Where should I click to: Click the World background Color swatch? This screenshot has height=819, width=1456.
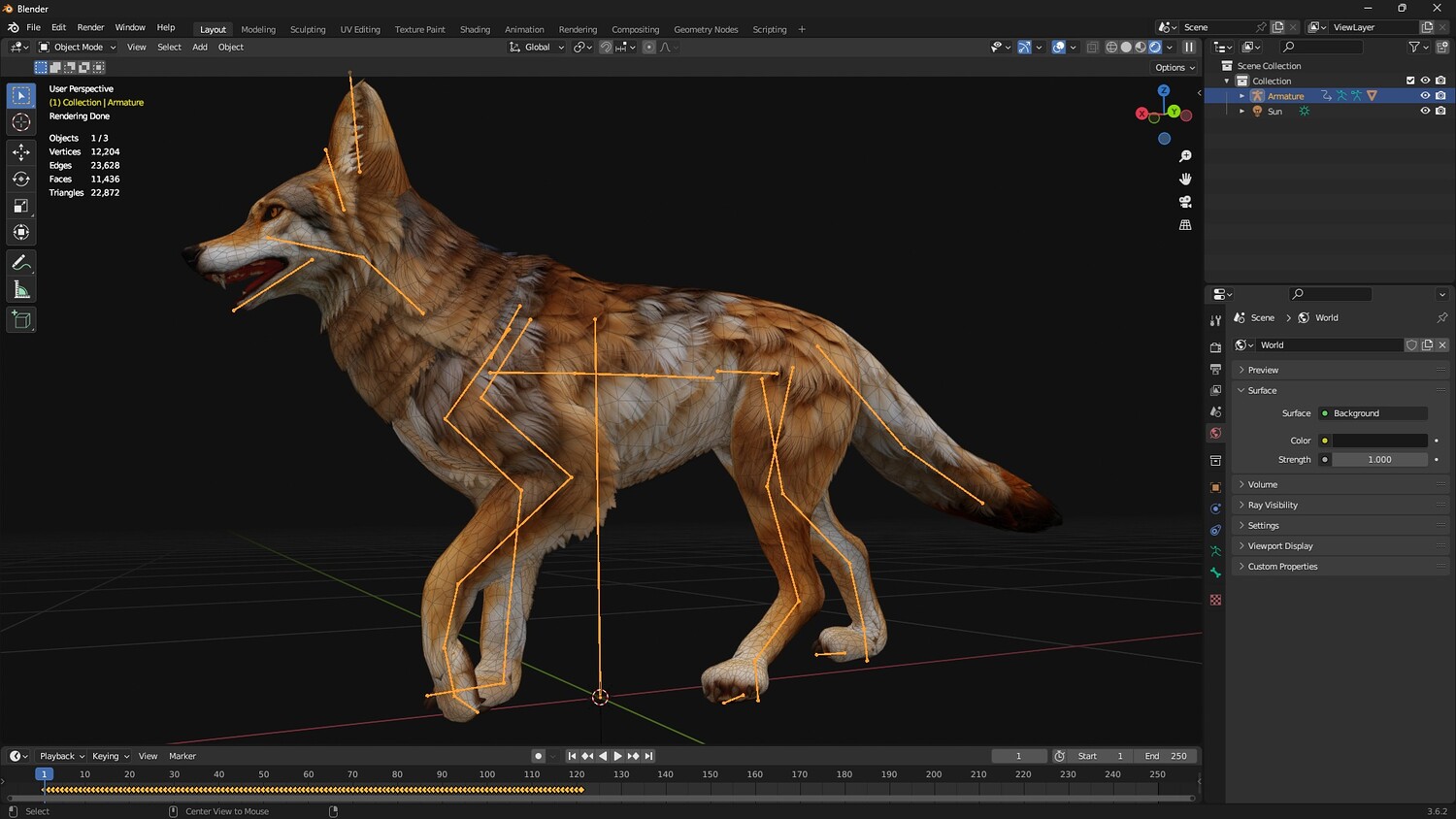tap(1378, 441)
